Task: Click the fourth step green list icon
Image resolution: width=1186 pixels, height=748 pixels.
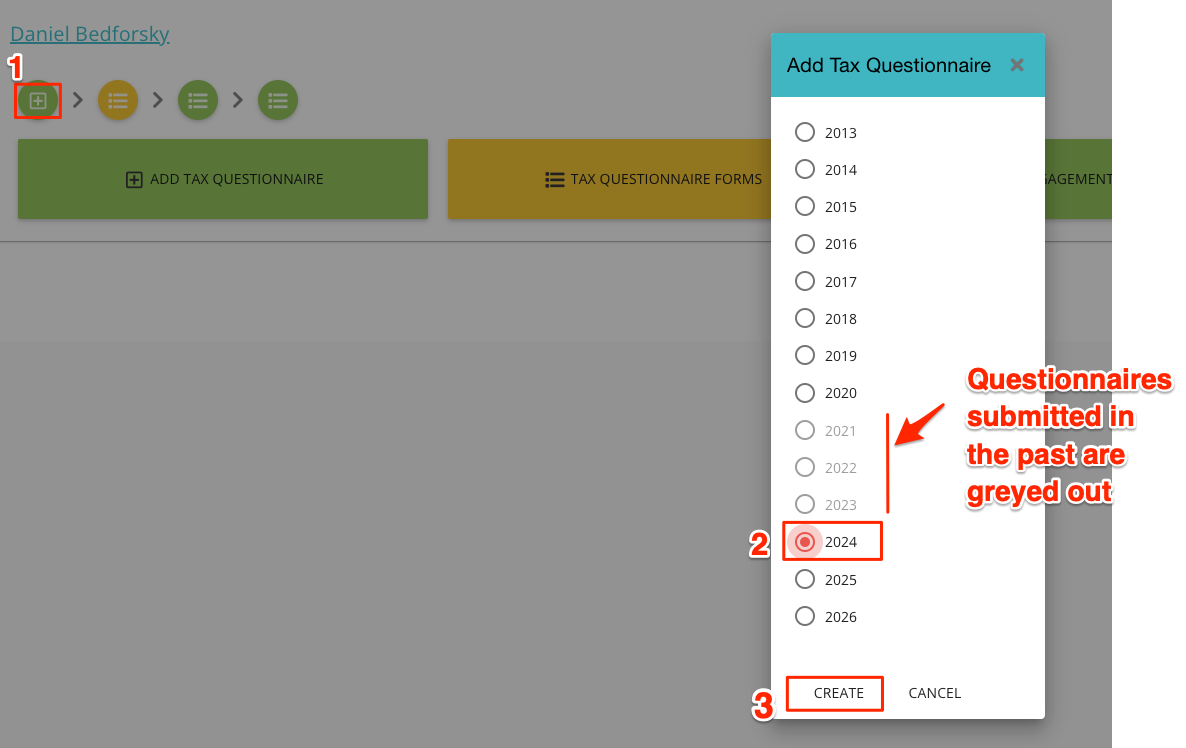Action: 278,100
